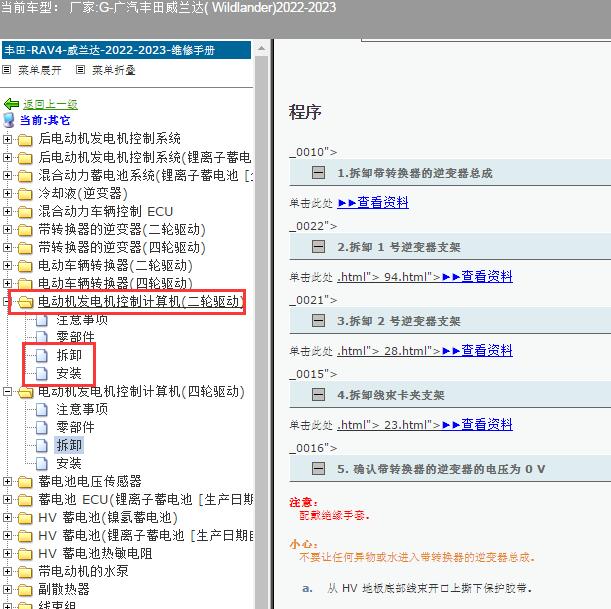Click the folder icon for 后电动机发电机控制系统

[x=25, y=139]
